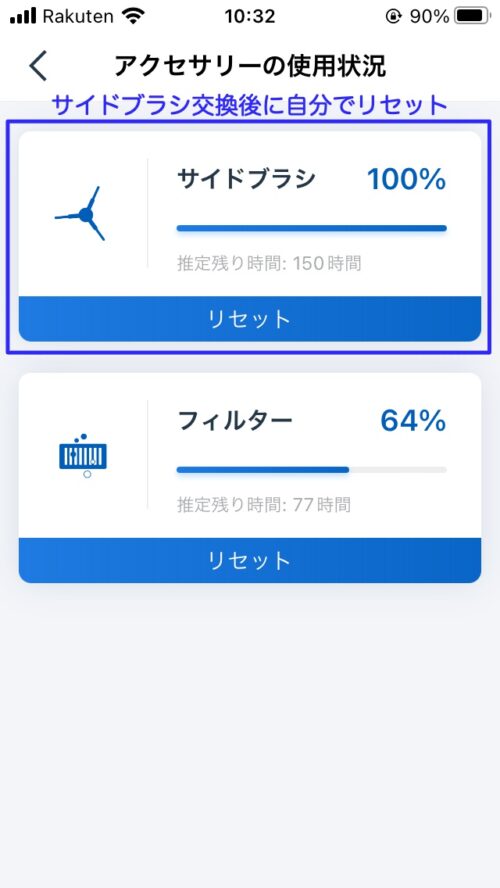Click the フィルター progress bar
Viewport: 500px width, 888px height.
coord(311,469)
